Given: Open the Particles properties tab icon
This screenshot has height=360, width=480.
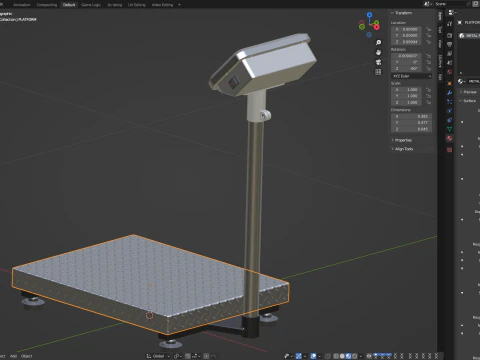Looking at the screenshot, I should tap(449, 102).
